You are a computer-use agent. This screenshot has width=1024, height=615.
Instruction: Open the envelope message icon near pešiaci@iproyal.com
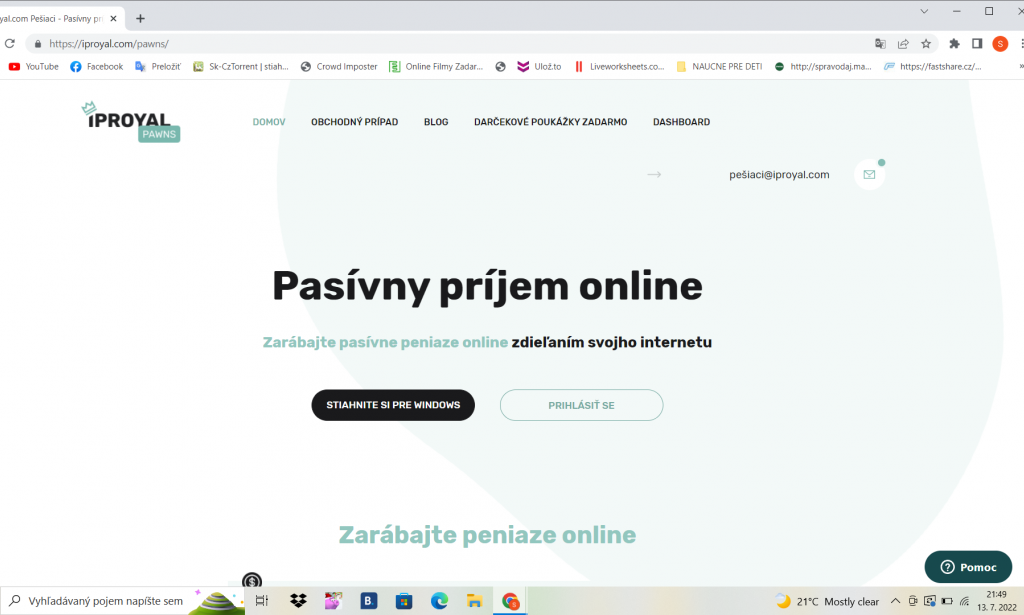pos(869,174)
